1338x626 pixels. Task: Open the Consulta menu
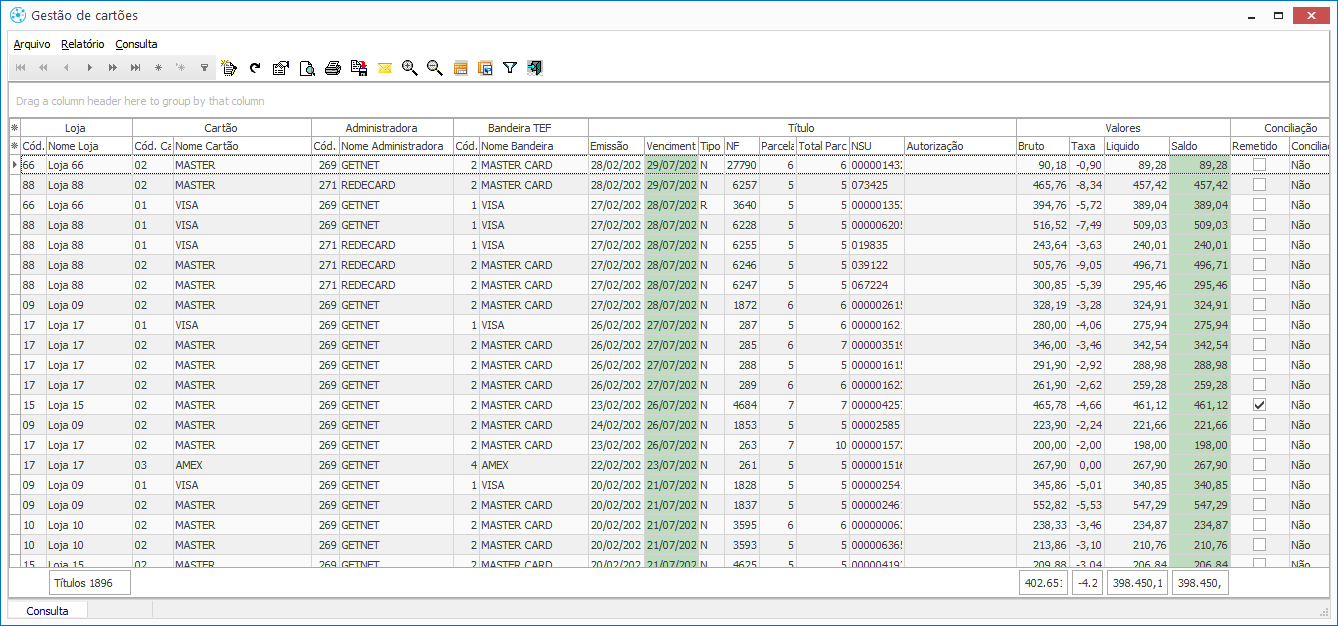[136, 44]
